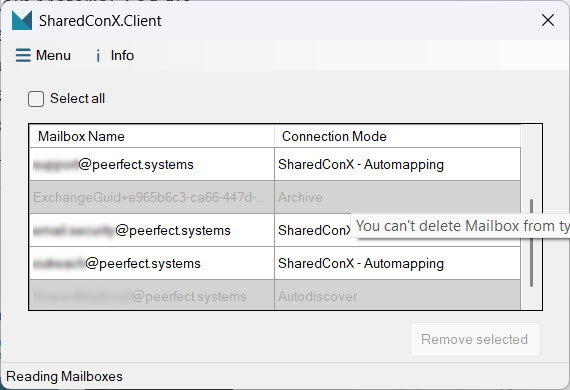This screenshot has width=570, height=390.
Task: Open the hamburger Menu icon
Action: tap(23, 55)
